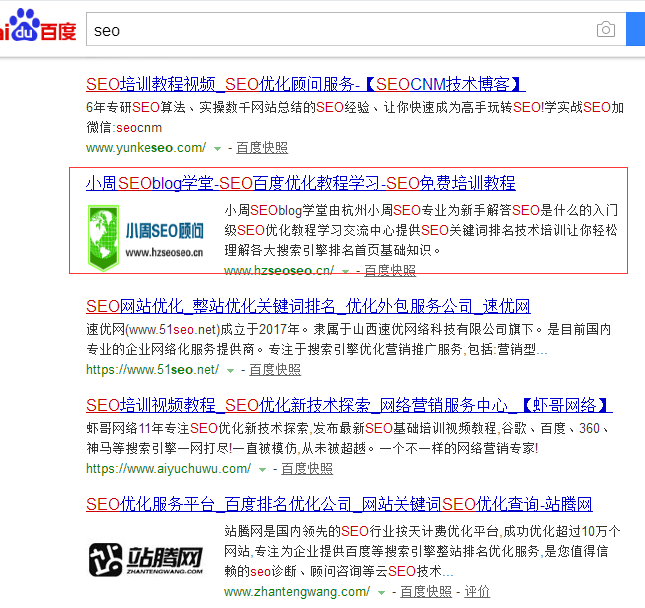This screenshot has height=608, width=645.
Task: Click the blue Baidu search button
Action: (x=636, y=29)
